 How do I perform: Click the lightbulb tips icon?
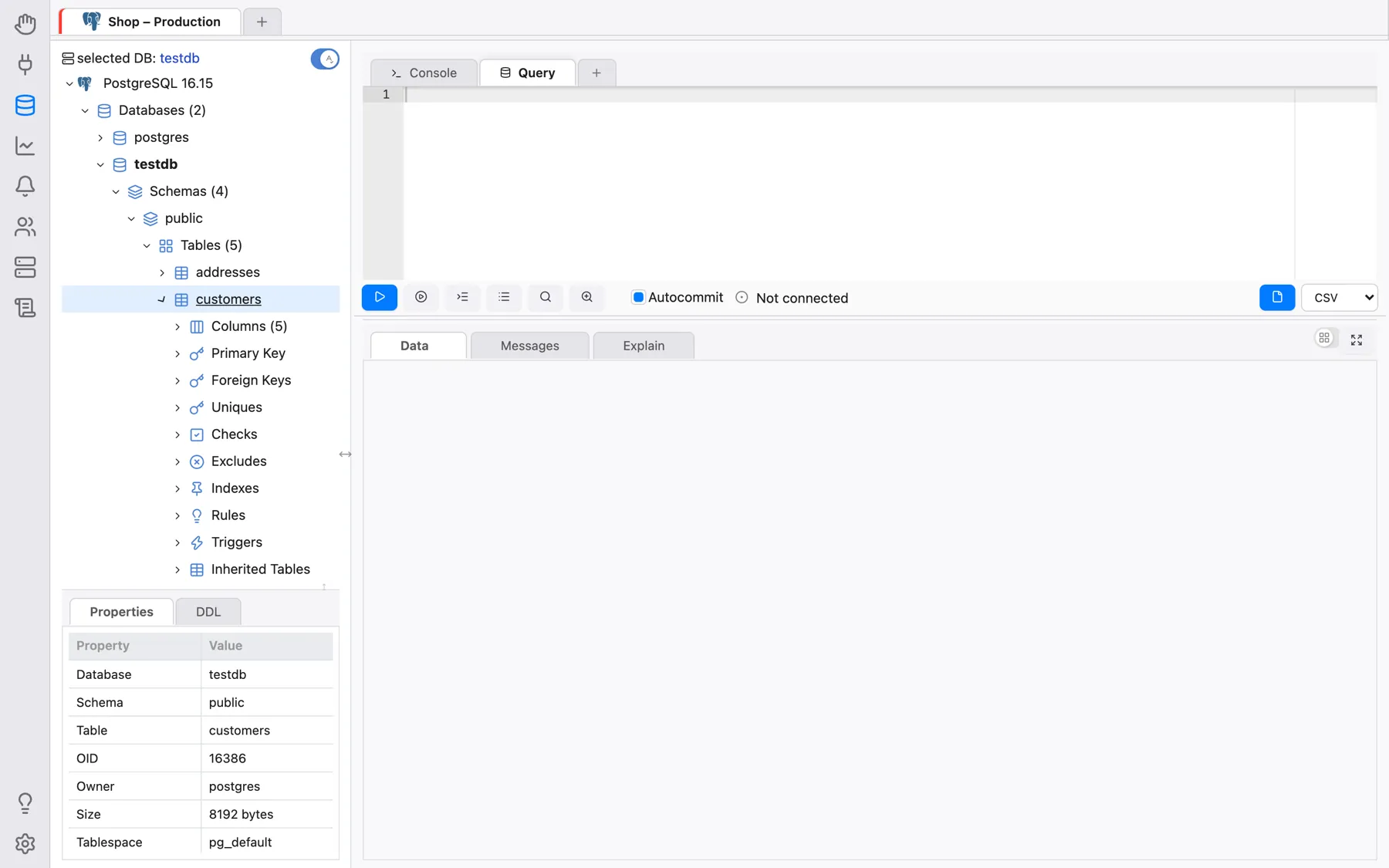pos(25,803)
